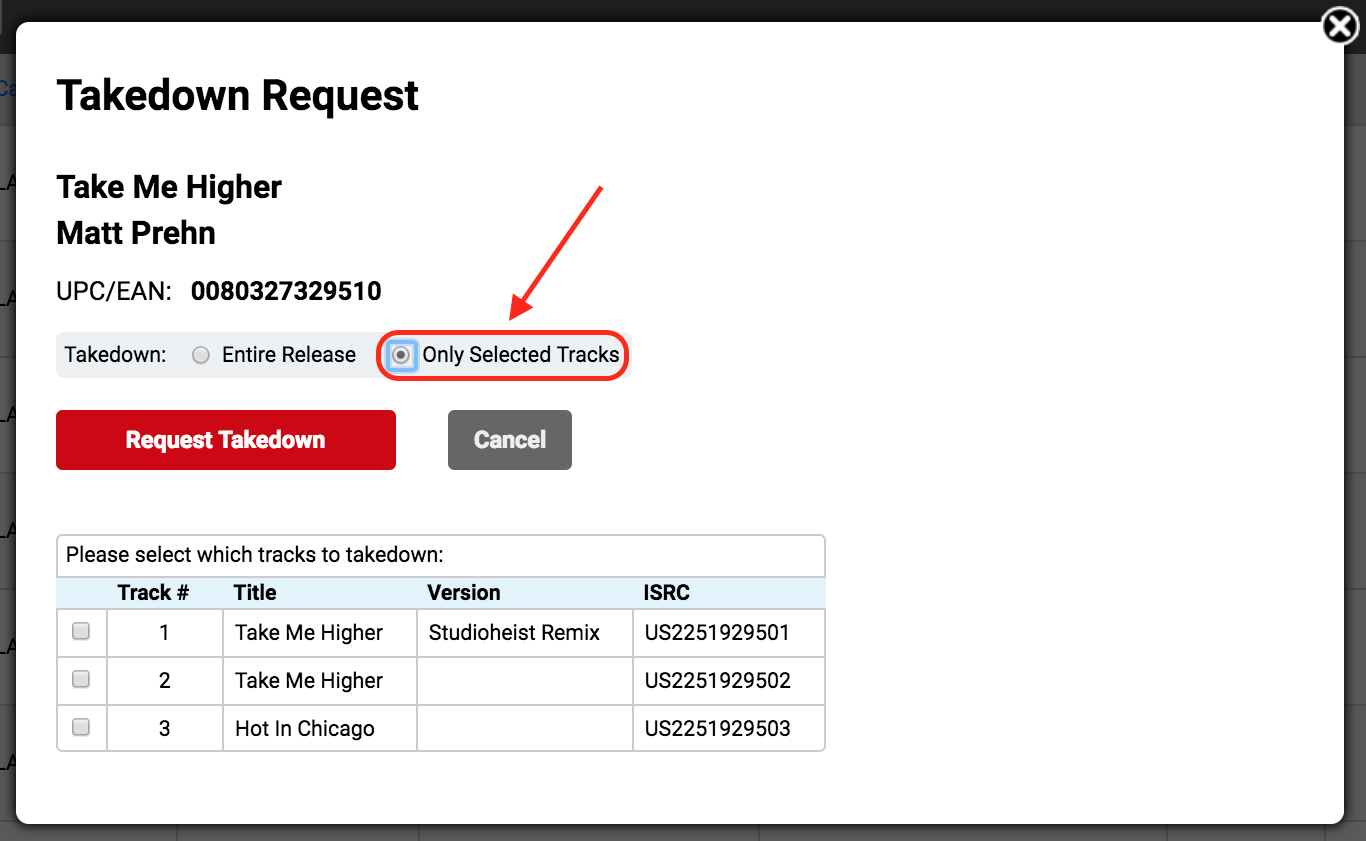Viewport: 1366px width, 841px height.
Task: Click the UPC/EAN number 0080327329510
Action: pyautogui.click(x=286, y=292)
